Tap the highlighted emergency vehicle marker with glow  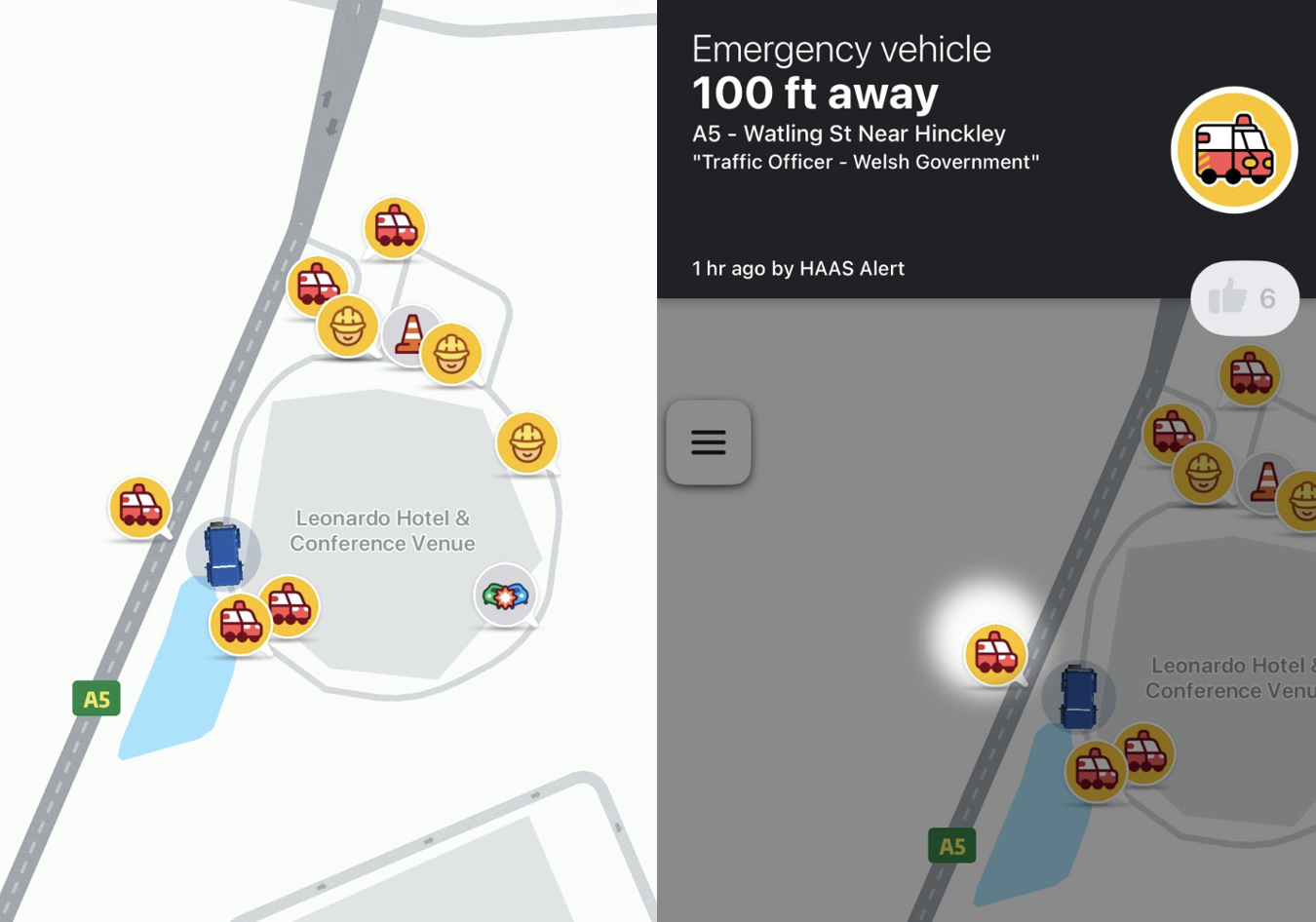(x=995, y=654)
